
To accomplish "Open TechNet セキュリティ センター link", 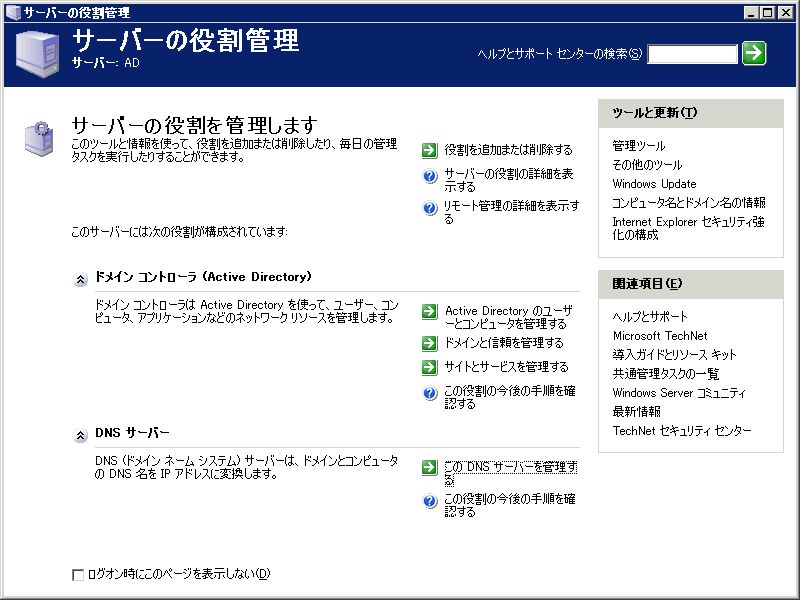I will pos(682,431).
